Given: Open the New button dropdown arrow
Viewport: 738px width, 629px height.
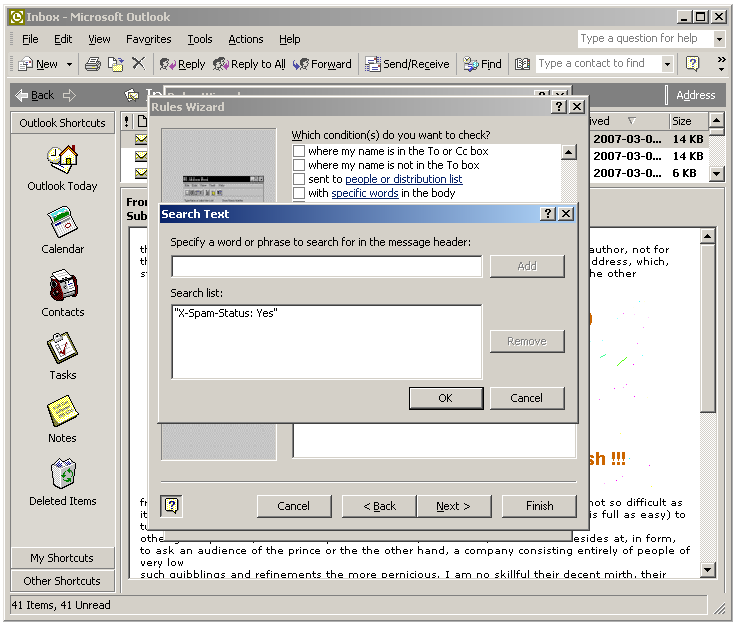Looking at the screenshot, I should [x=69, y=64].
